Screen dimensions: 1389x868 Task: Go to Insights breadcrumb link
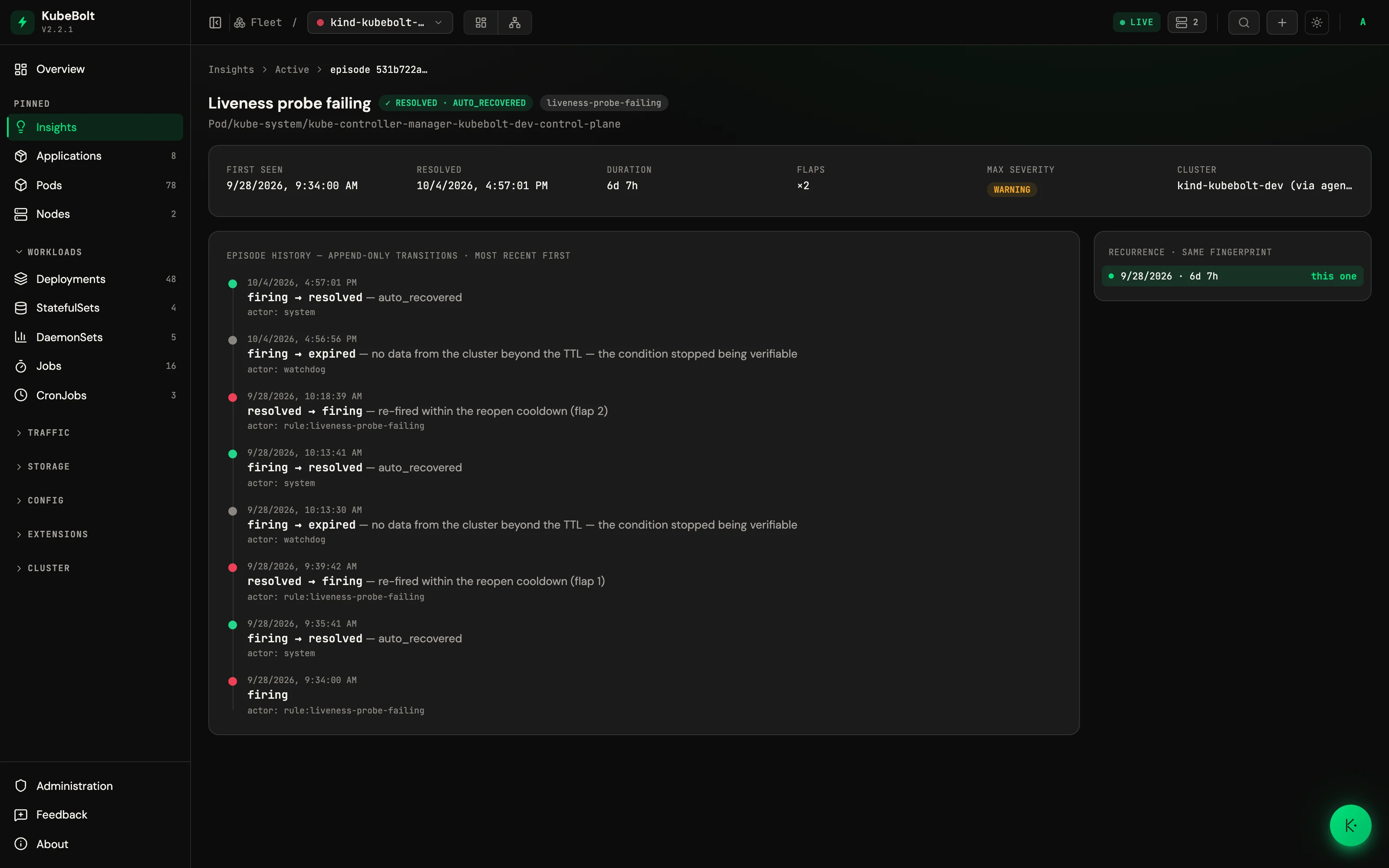(231, 69)
